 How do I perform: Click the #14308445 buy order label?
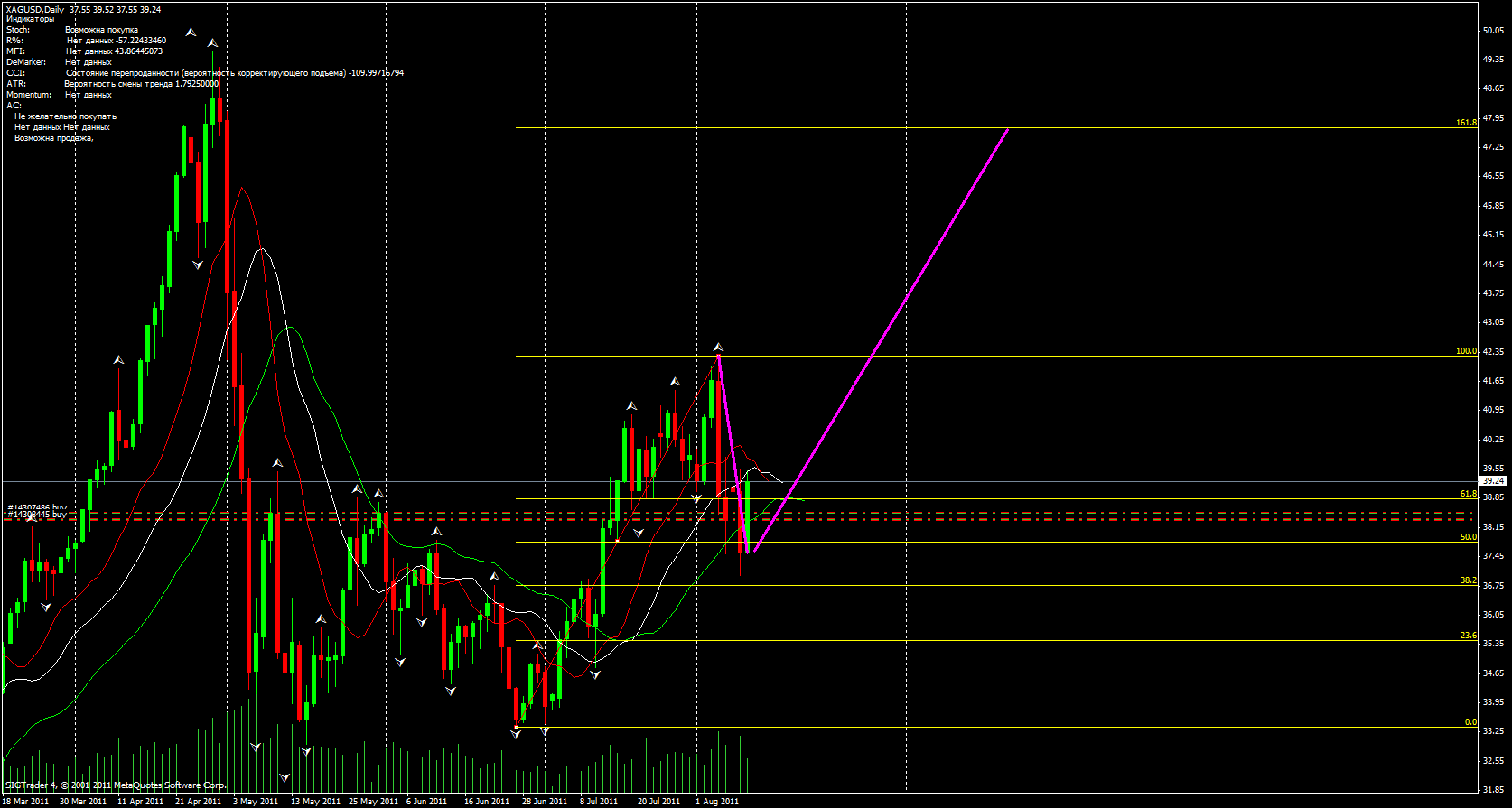[x=37, y=515]
